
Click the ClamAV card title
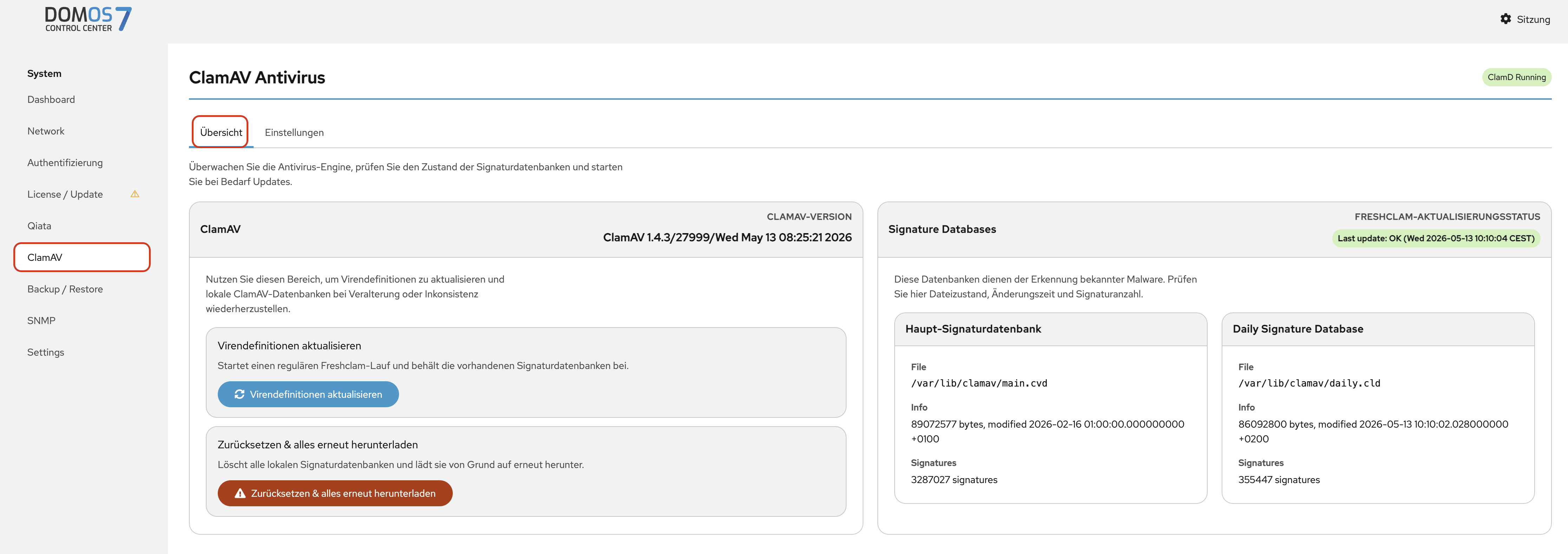click(x=220, y=229)
